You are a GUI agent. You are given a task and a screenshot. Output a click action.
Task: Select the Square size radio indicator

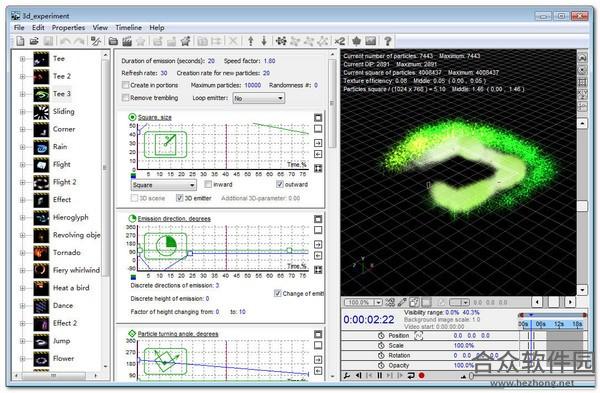(x=132, y=117)
